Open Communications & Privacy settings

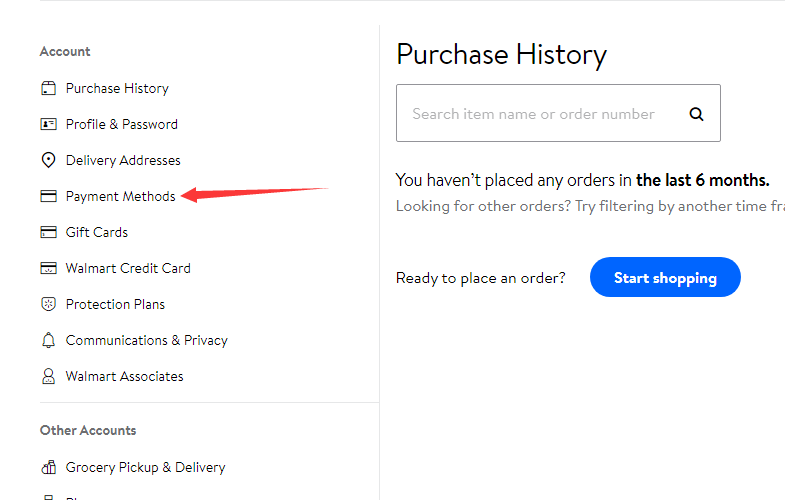click(x=146, y=340)
